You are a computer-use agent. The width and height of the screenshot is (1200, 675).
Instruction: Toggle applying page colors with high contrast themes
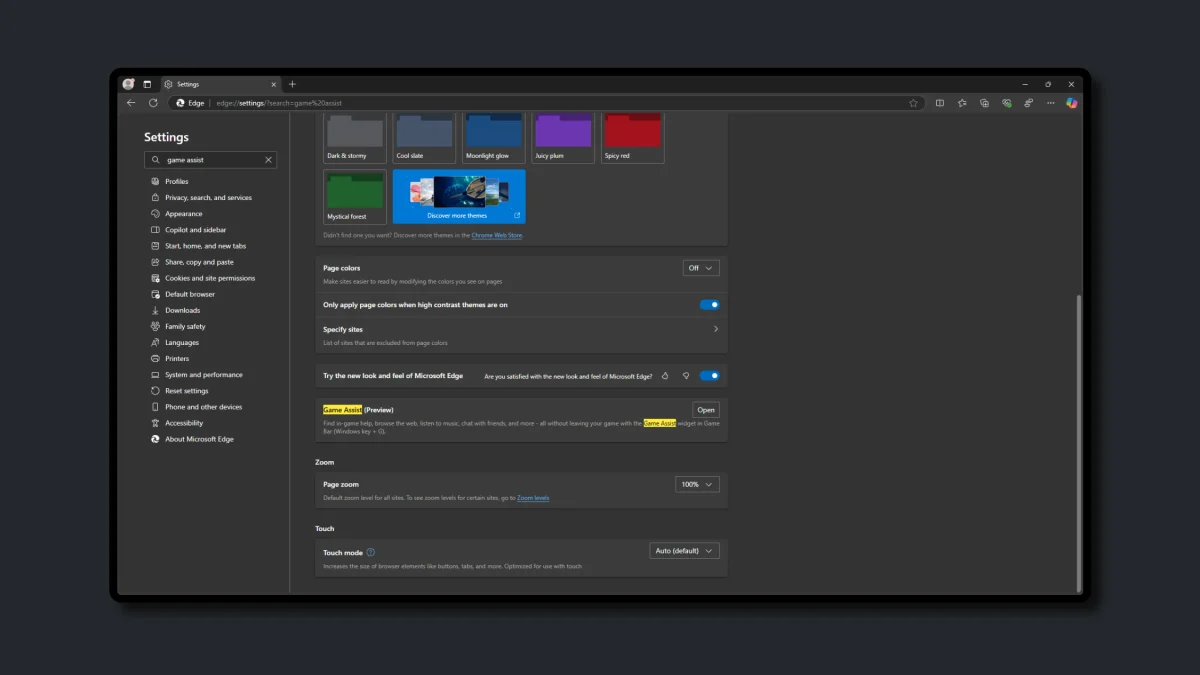[710, 304]
